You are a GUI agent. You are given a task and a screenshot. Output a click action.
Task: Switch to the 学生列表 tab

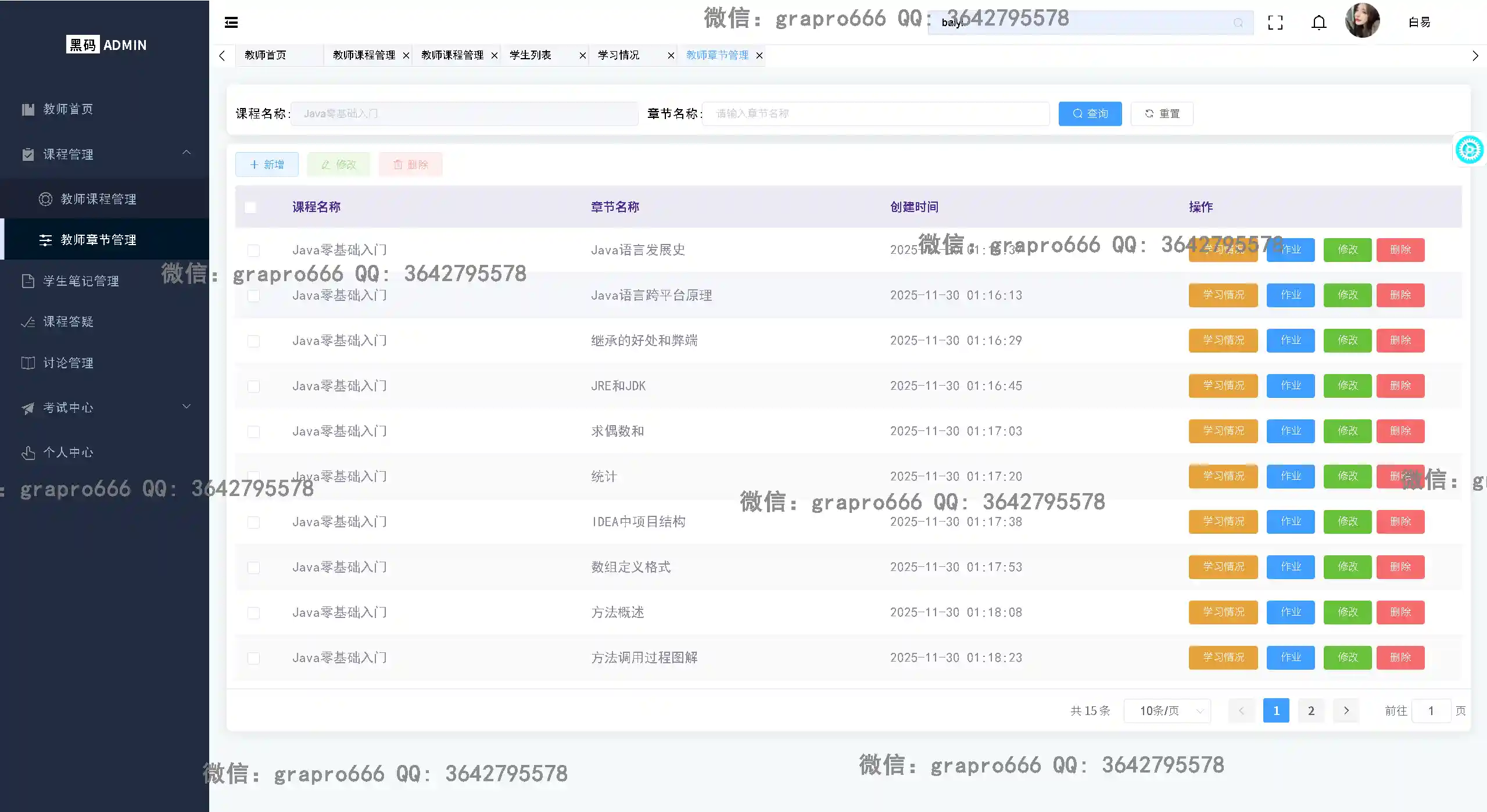(x=529, y=55)
